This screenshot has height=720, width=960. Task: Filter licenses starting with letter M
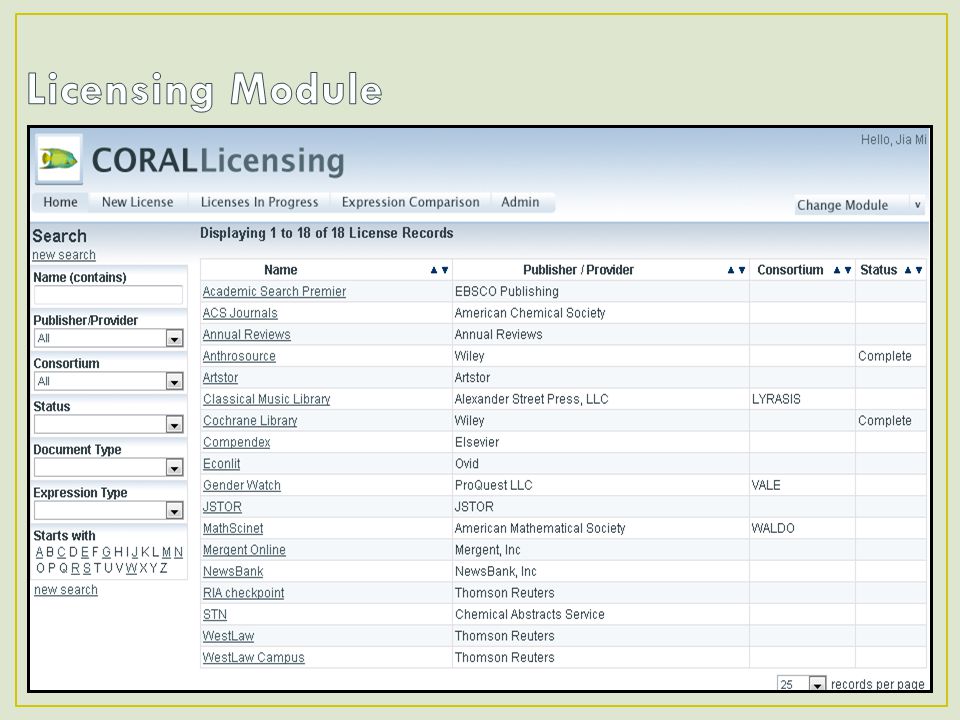click(167, 552)
